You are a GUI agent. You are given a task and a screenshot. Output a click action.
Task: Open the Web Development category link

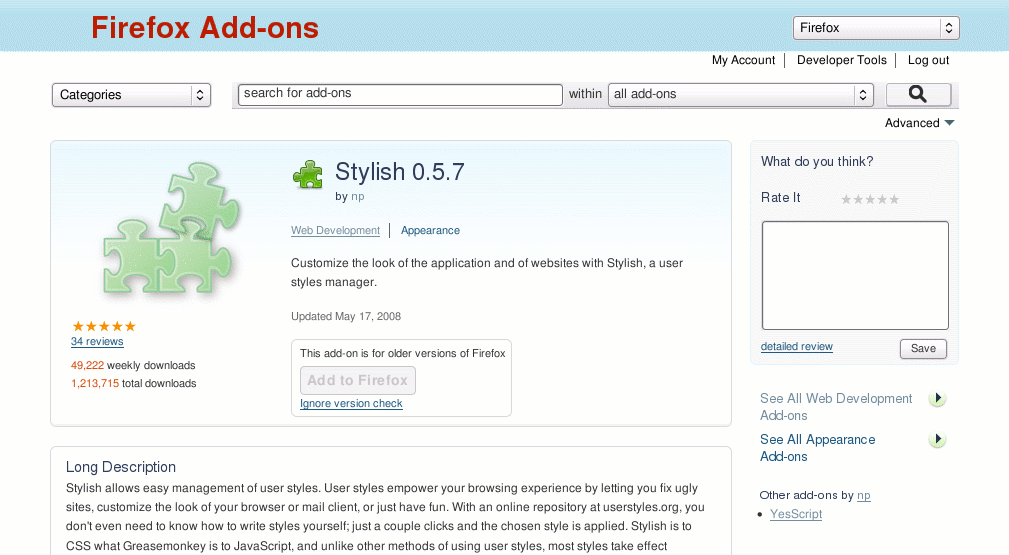pyautogui.click(x=335, y=230)
